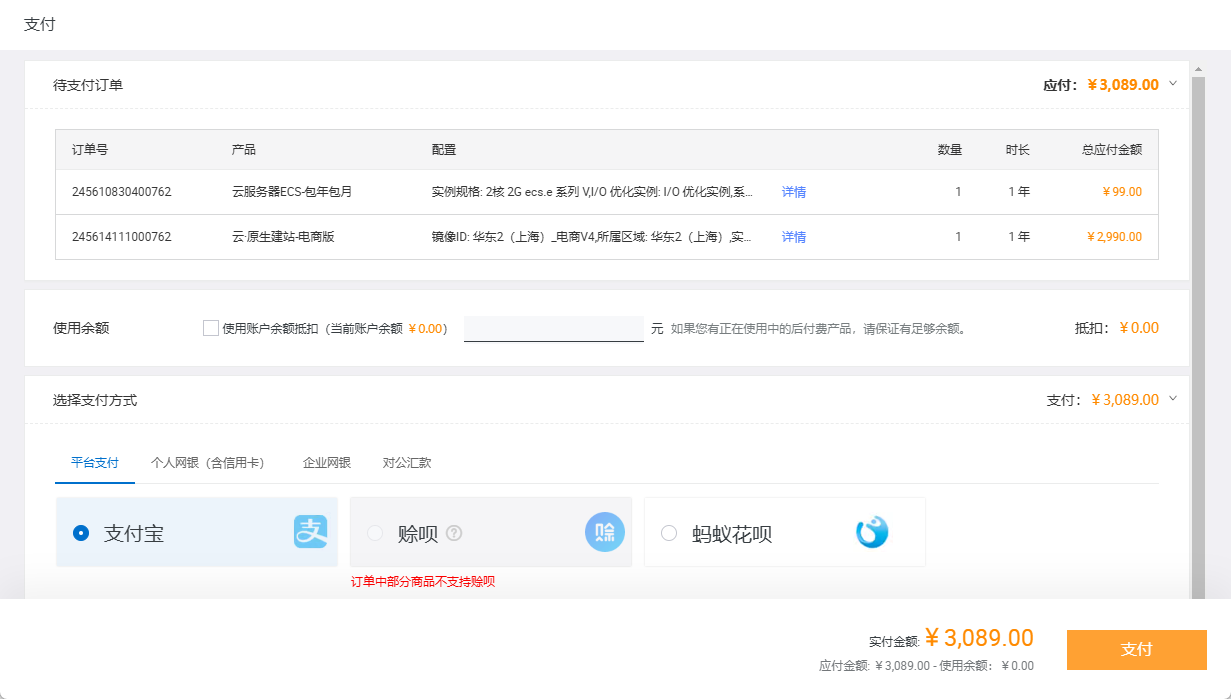
Task: Collapse the 选择支付方式 section chevron
Action: pyautogui.click(x=1173, y=398)
